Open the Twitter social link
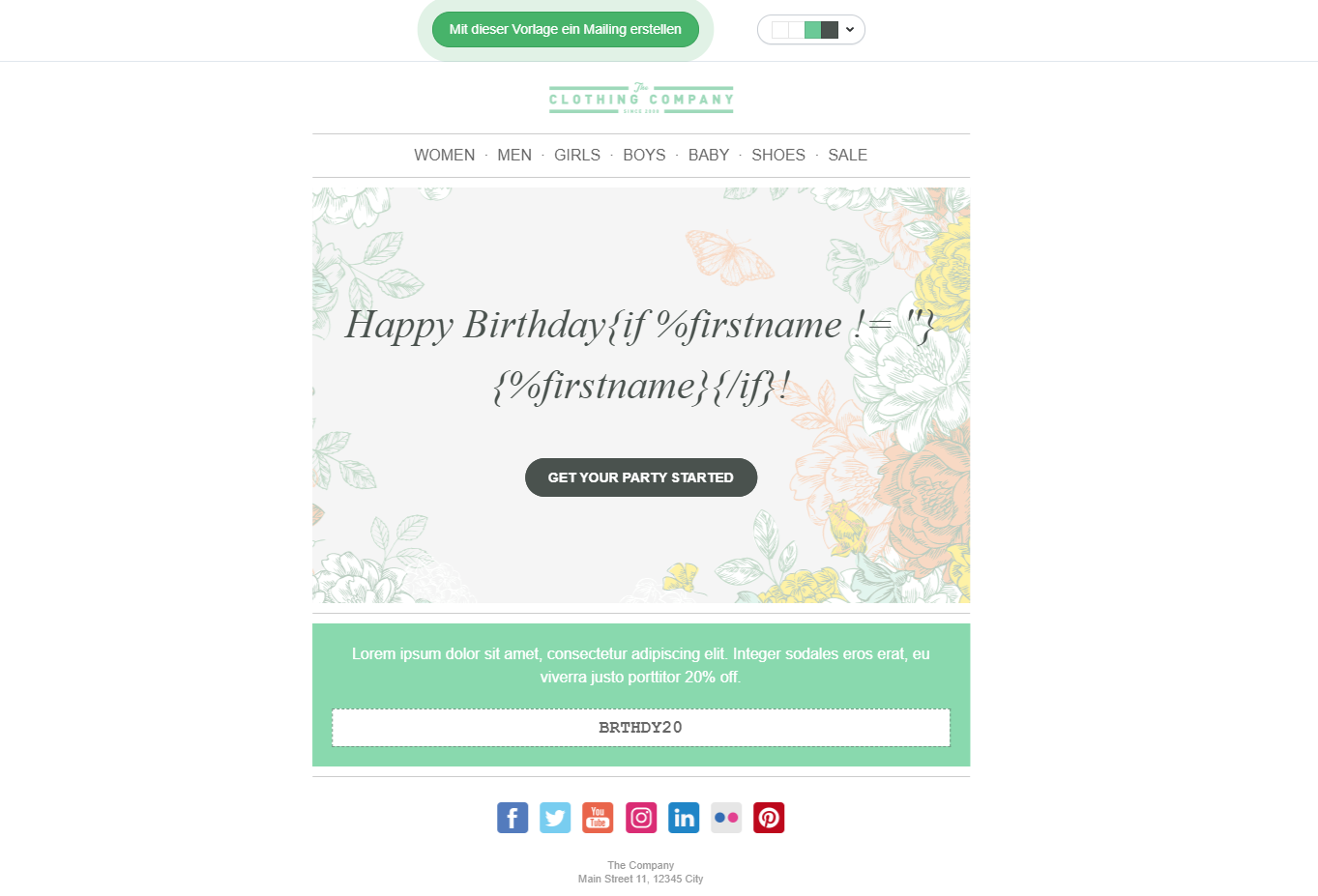Screen dimensions: 1318x896 click(555, 818)
